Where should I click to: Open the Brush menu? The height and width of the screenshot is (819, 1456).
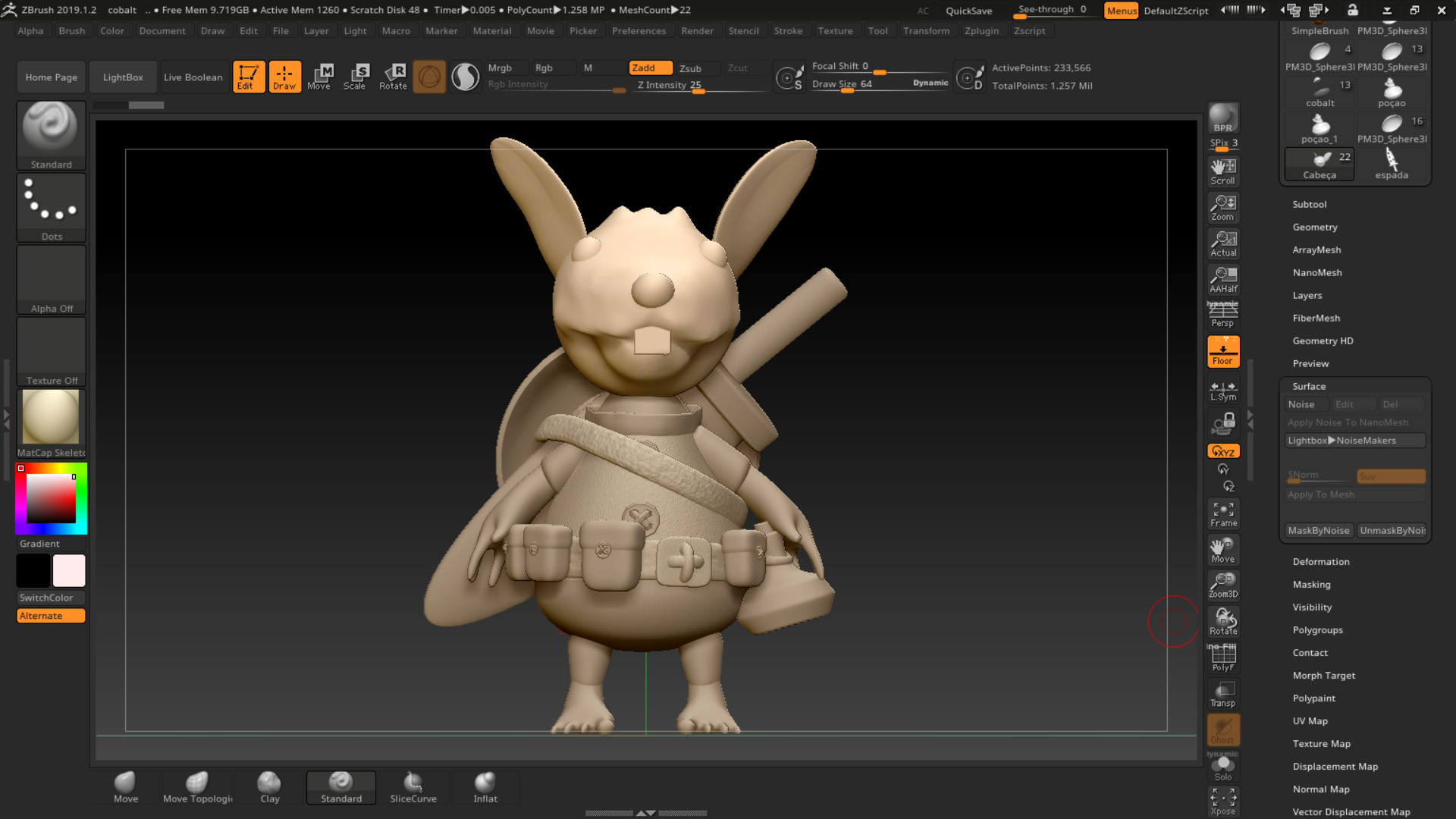tap(72, 31)
